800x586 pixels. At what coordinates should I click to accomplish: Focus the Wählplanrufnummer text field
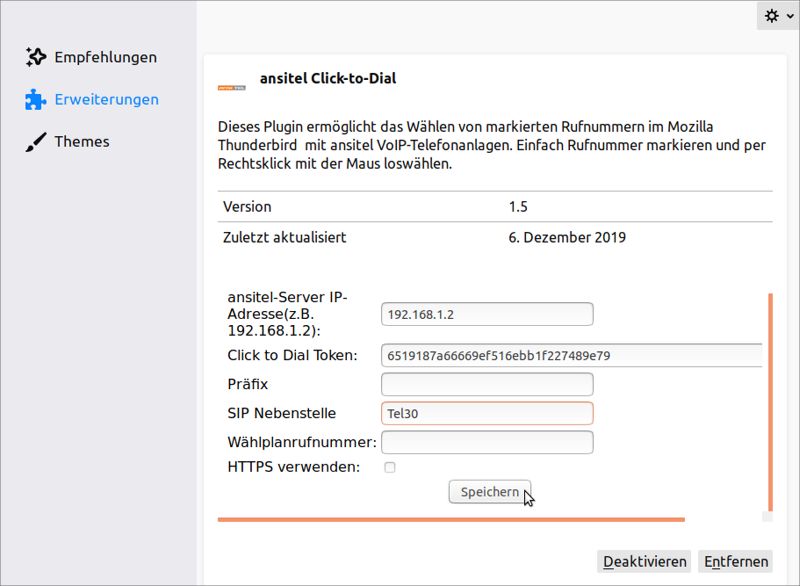pyautogui.click(x=487, y=442)
